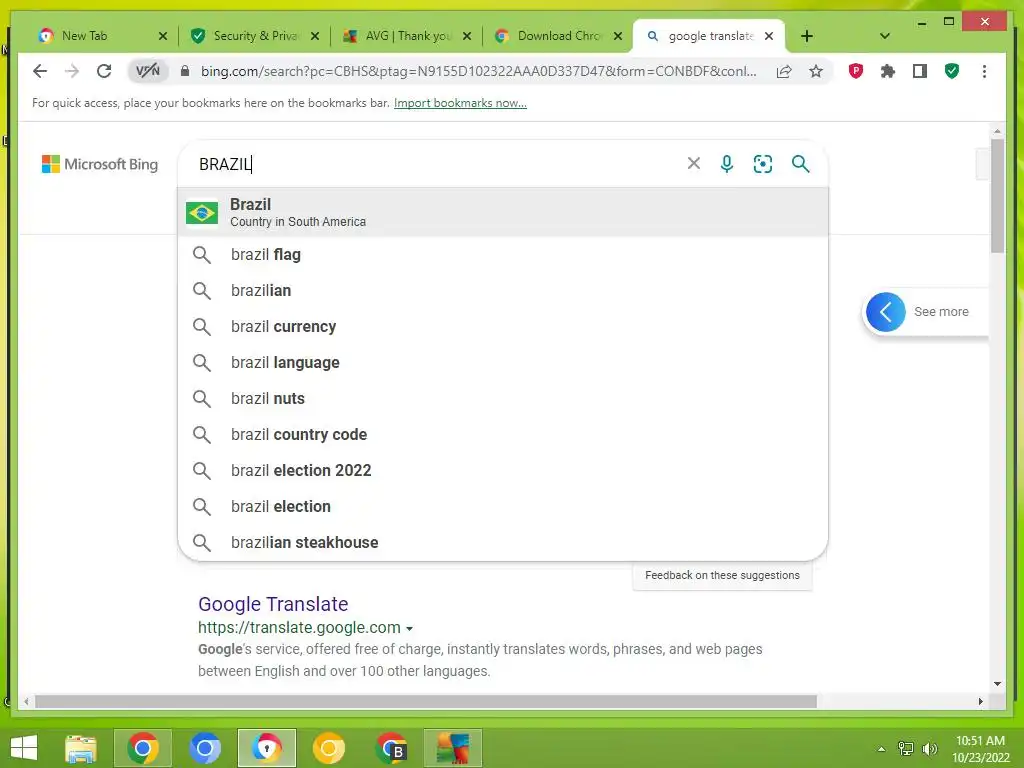Click the forward navigation arrow
Screen dimensions: 1024x768
tap(72, 71)
